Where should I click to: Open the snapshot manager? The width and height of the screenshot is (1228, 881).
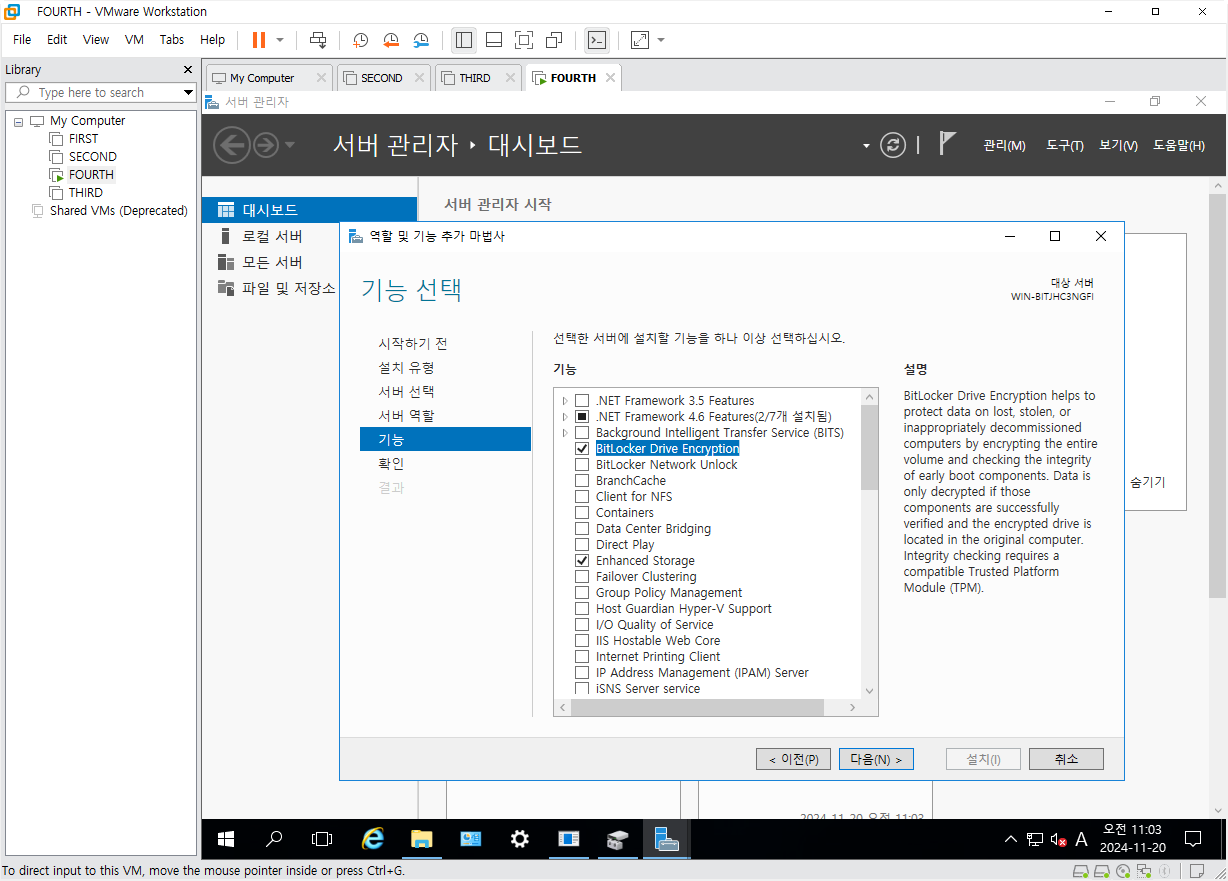click(x=421, y=40)
